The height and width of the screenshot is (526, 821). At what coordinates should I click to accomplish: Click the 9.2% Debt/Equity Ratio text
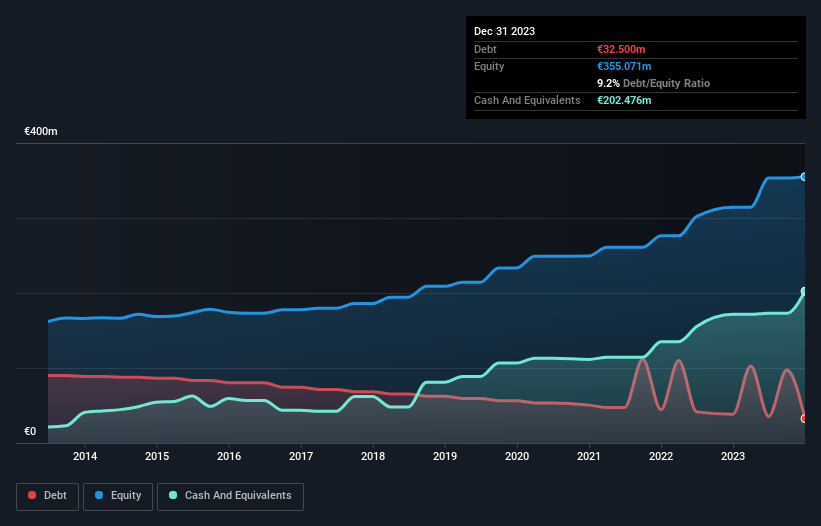tap(653, 83)
